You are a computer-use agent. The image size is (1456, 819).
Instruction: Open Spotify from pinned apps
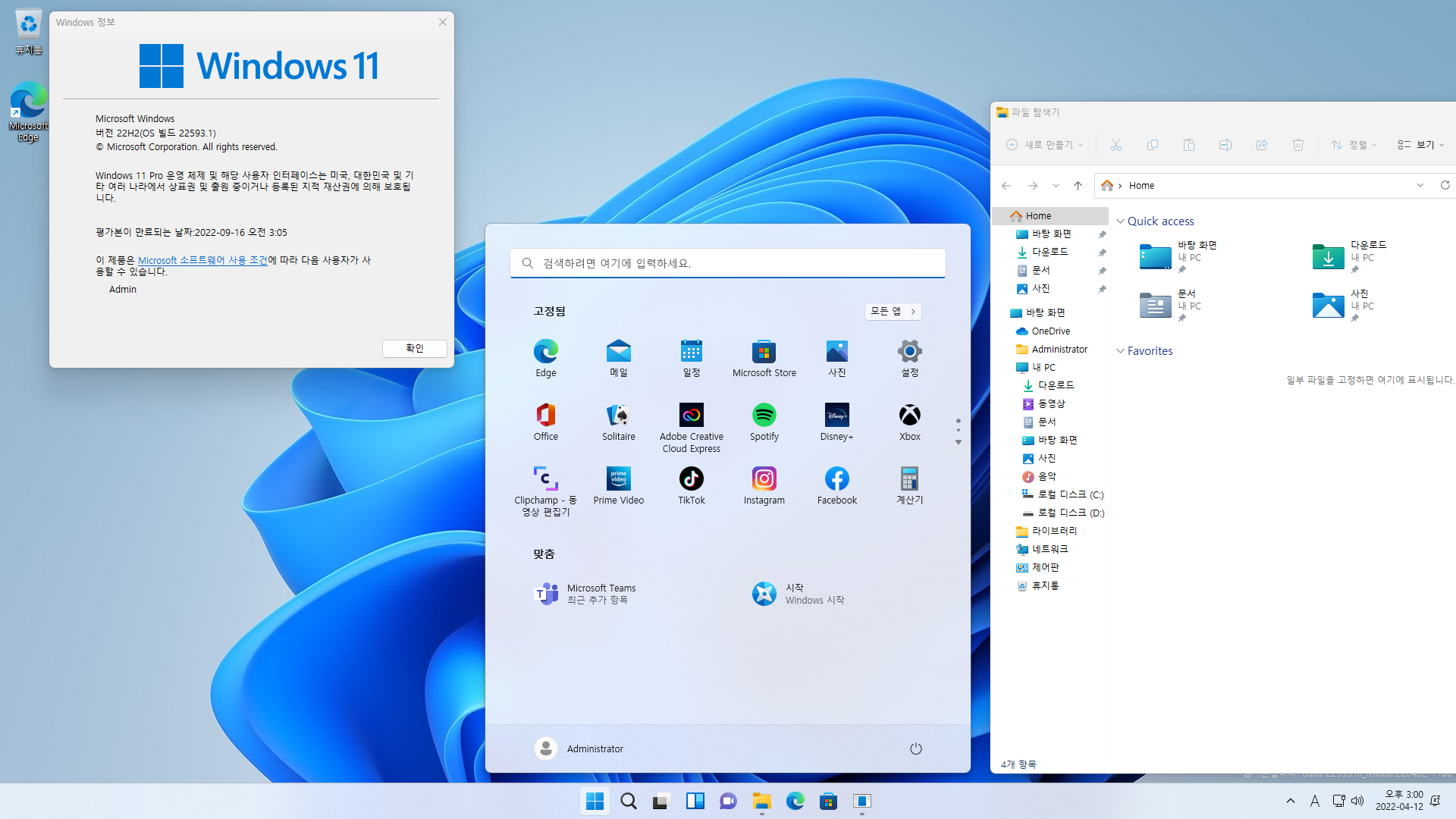[764, 416]
